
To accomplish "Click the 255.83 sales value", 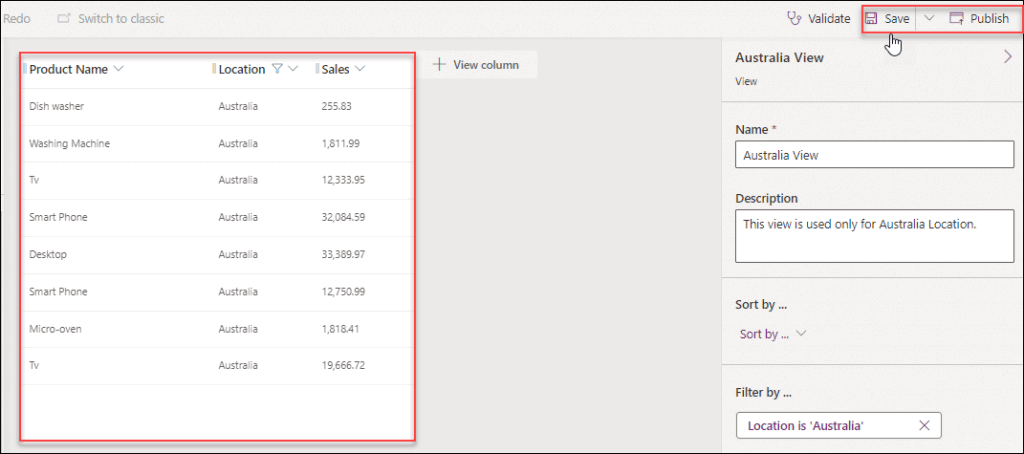I will coord(336,106).
